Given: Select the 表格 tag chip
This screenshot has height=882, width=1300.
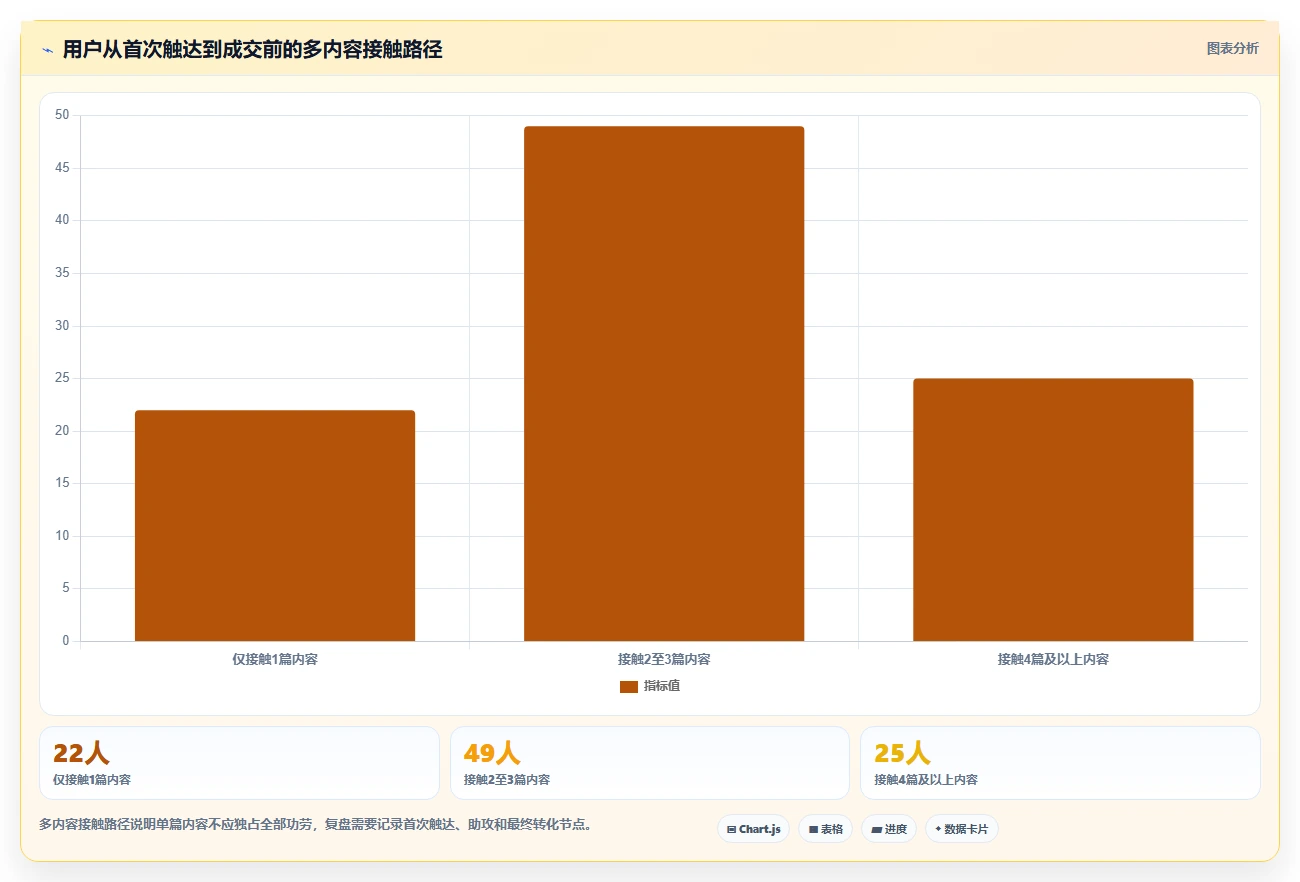Looking at the screenshot, I should pyautogui.click(x=825, y=829).
